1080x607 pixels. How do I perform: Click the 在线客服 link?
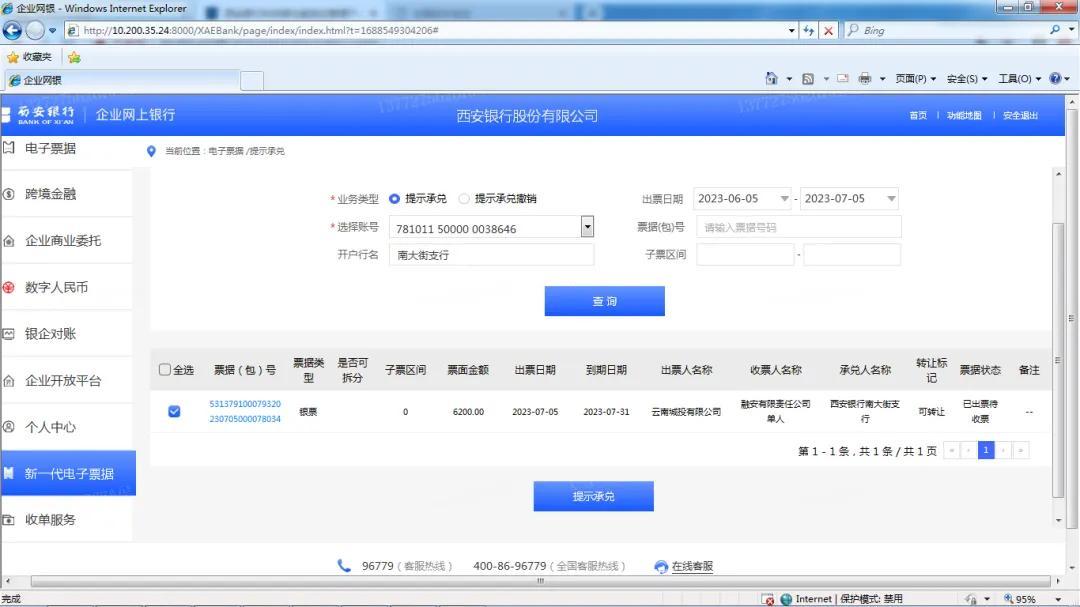(692, 566)
